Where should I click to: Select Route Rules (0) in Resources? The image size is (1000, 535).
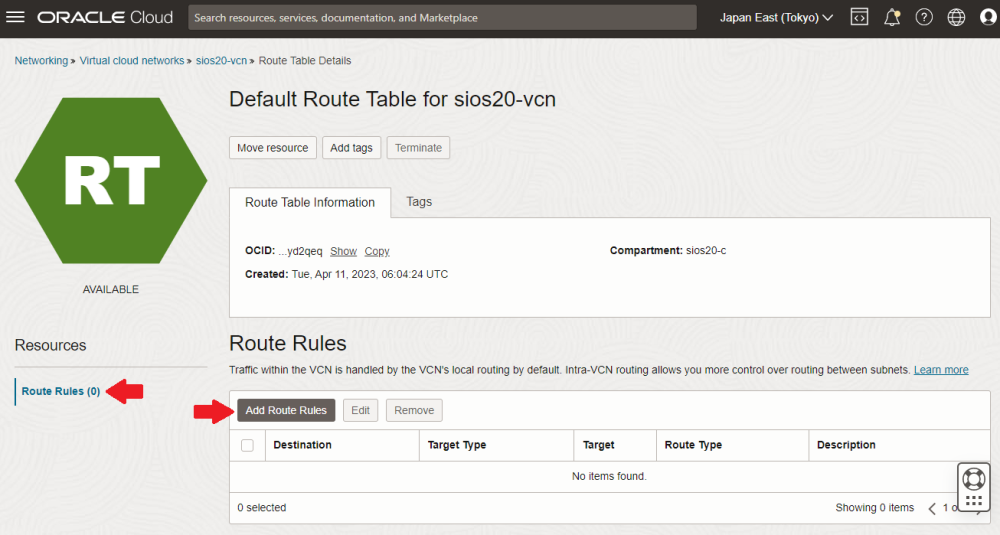pyautogui.click(x=61, y=391)
